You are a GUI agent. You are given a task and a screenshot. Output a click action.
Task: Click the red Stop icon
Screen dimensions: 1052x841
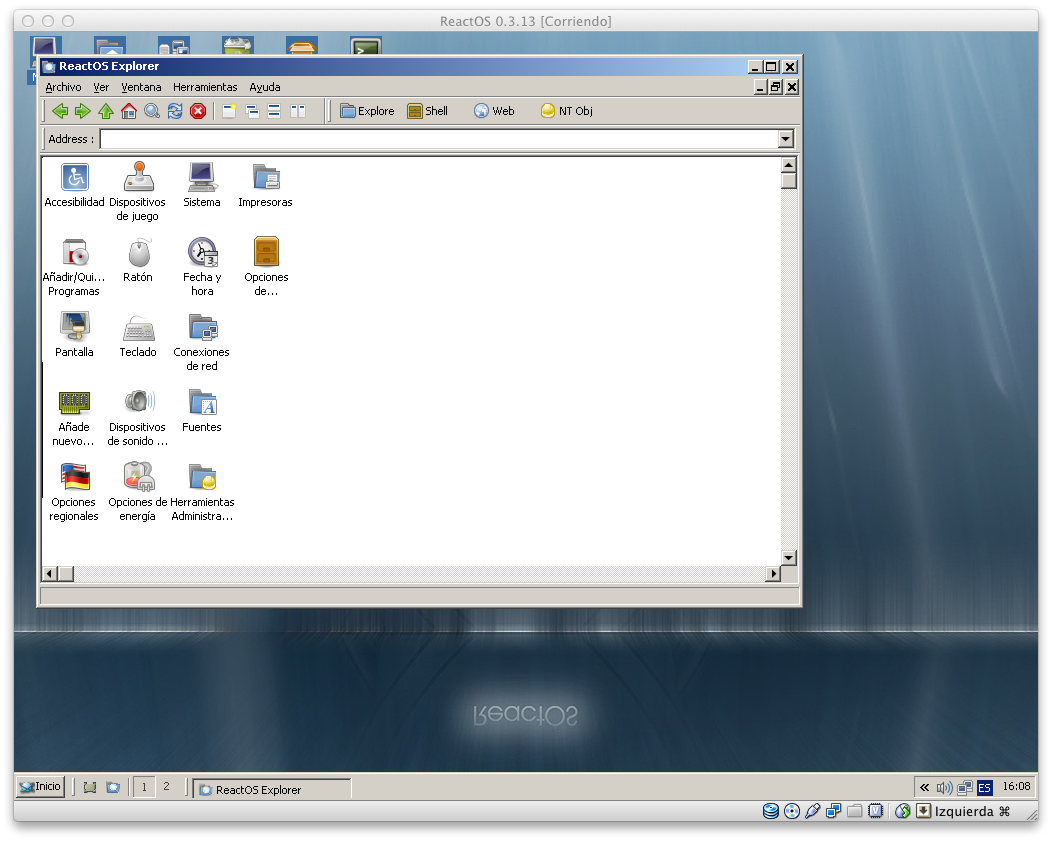(x=198, y=111)
